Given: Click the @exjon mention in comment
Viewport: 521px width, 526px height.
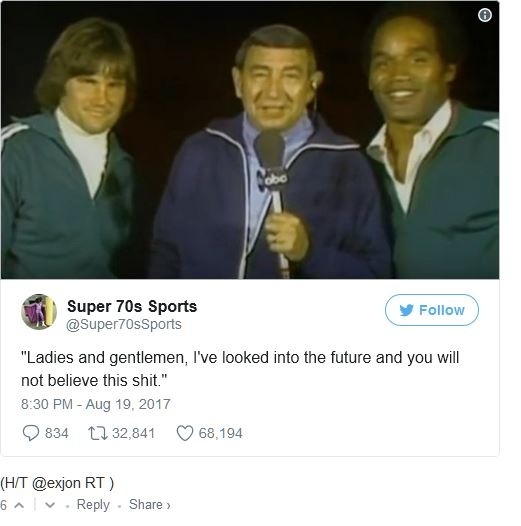Looking at the screenshot, I should [x=56, y=483].
